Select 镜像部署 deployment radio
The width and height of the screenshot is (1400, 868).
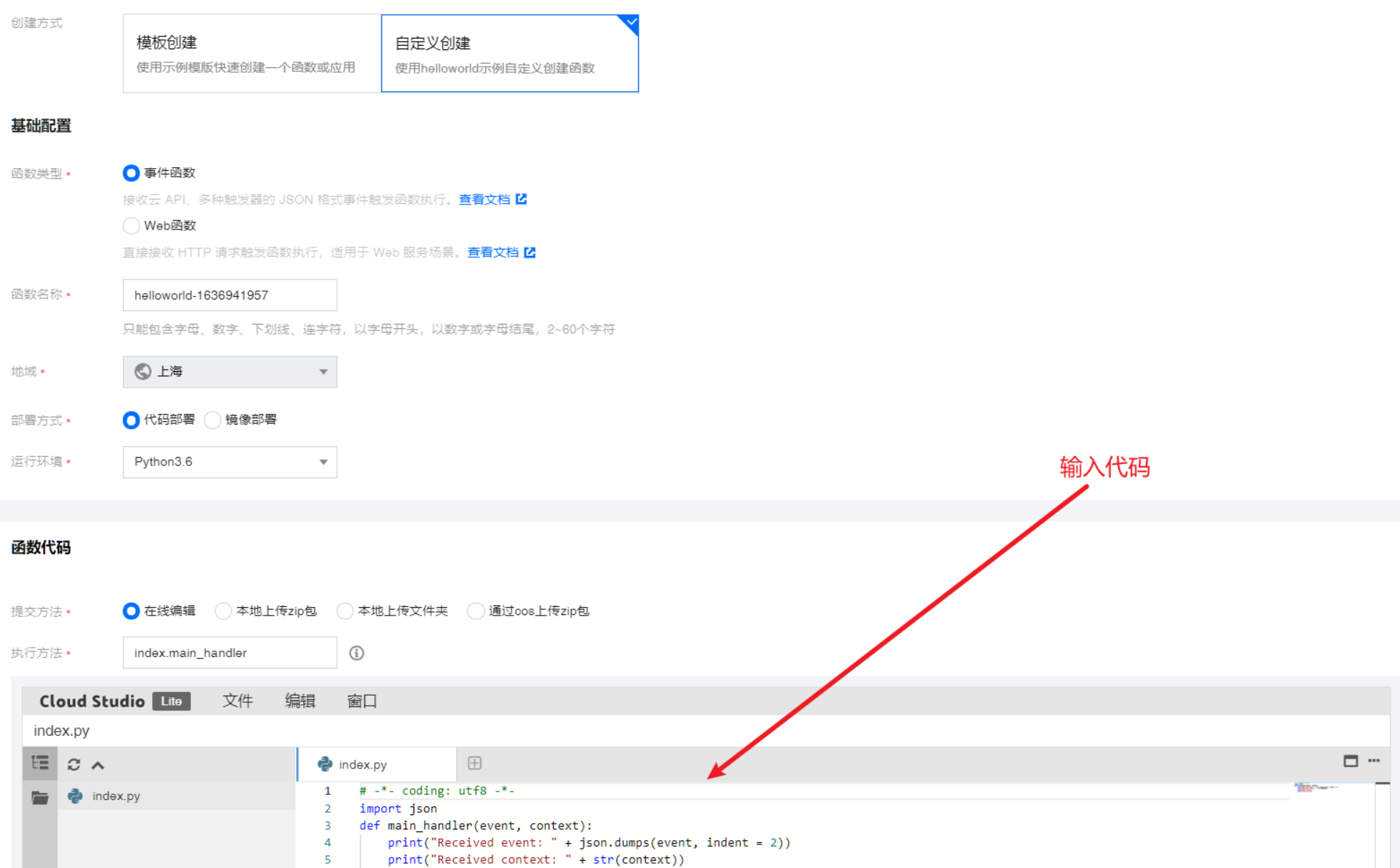coord(212,420)
